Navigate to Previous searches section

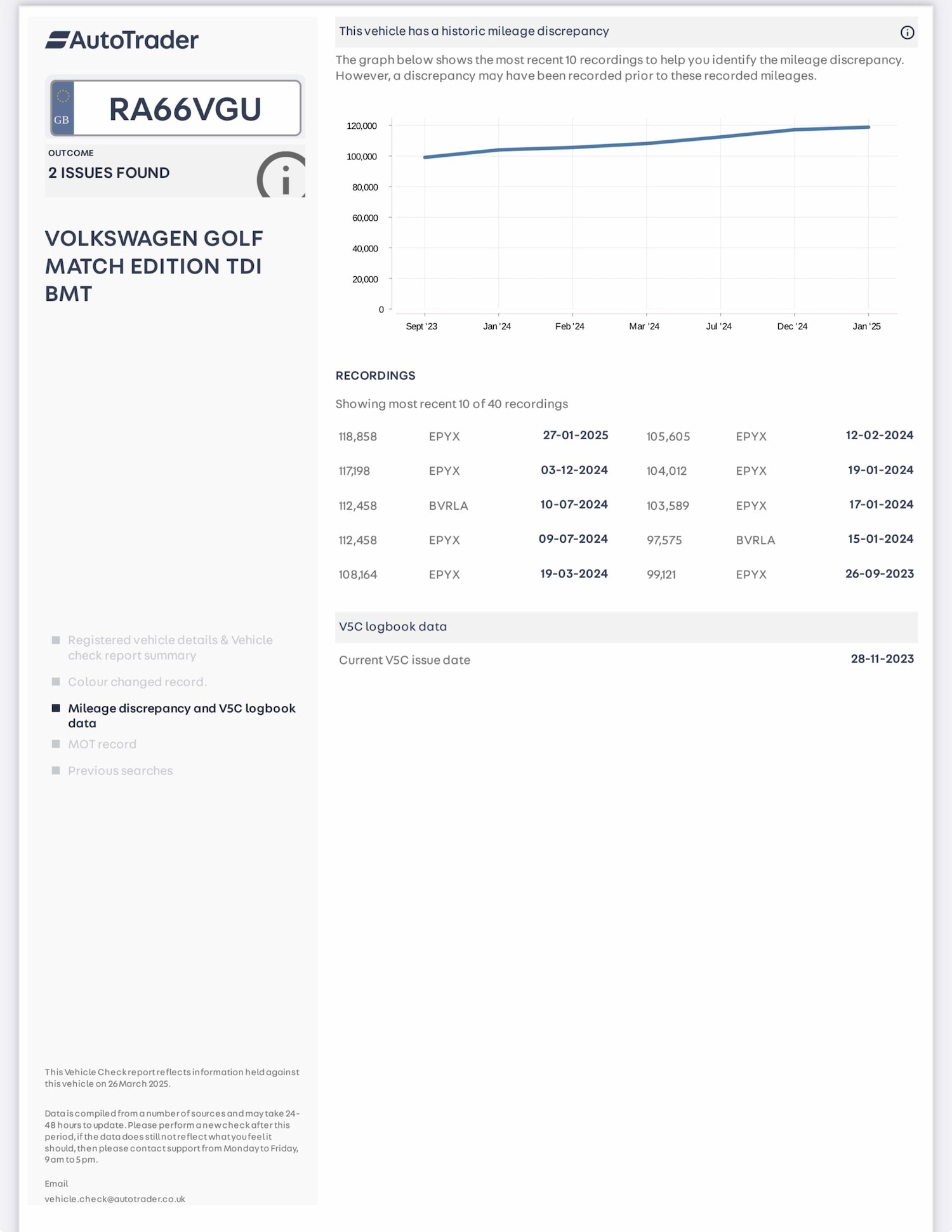pos(120,771)
